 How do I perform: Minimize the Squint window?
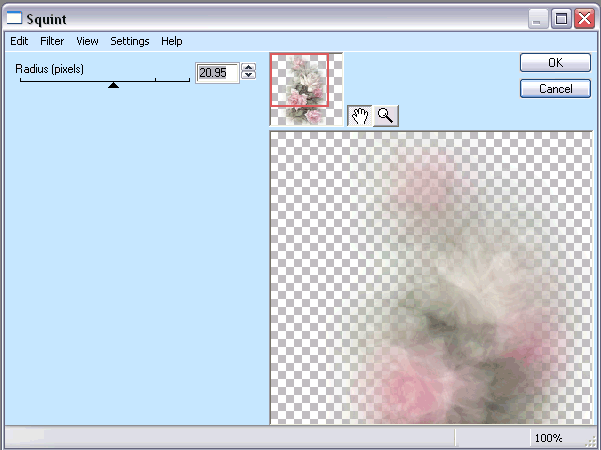[x=538, y=18]
